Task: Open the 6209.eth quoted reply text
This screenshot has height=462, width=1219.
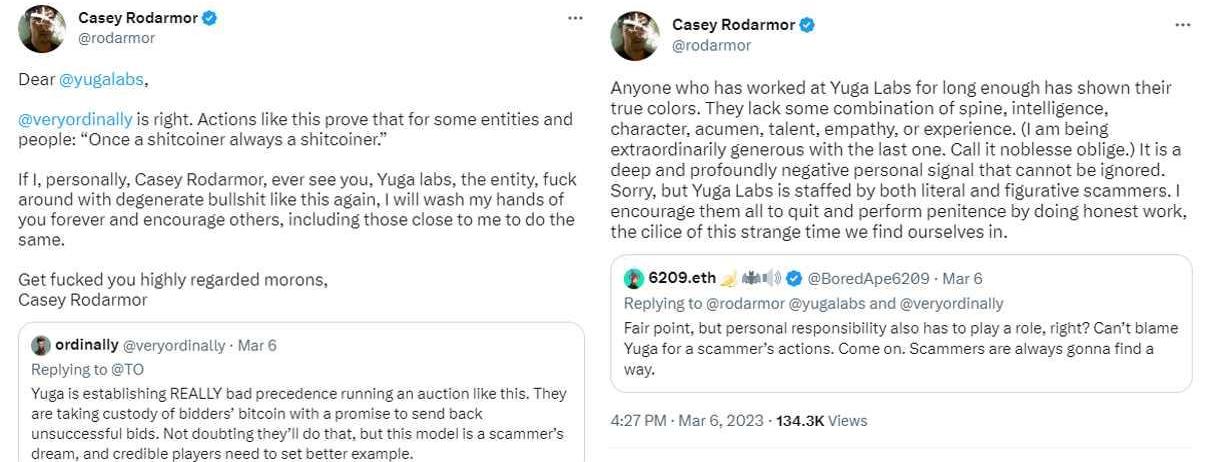Action: [x=901, y=349]
